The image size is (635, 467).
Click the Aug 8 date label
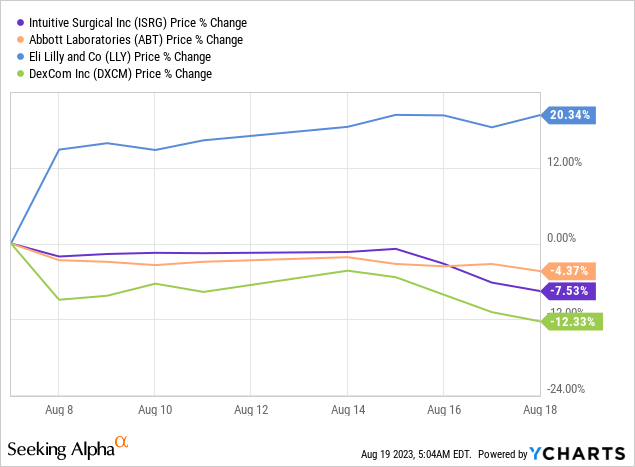pyautogui.click(x=58, y=410)
